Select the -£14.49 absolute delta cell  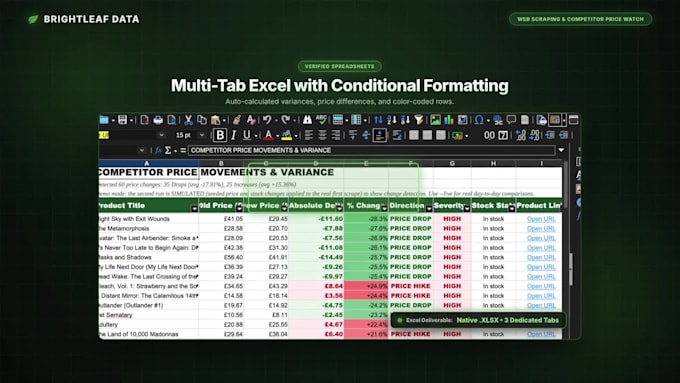(x=316, y=257)
